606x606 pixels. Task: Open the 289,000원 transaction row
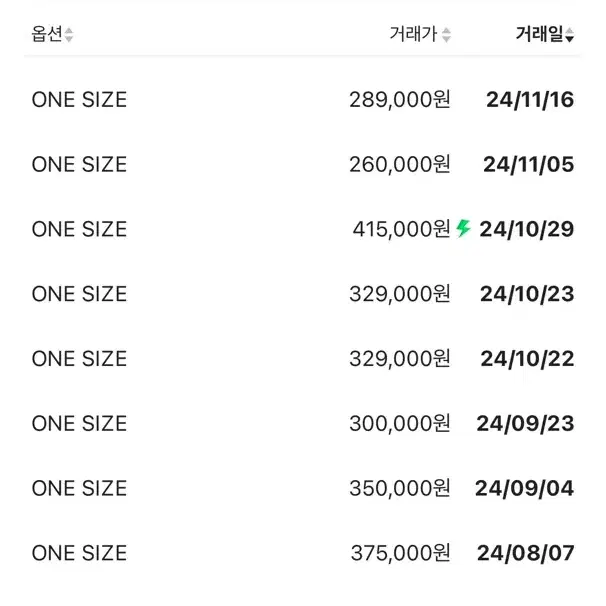click(x=303, y=100)
